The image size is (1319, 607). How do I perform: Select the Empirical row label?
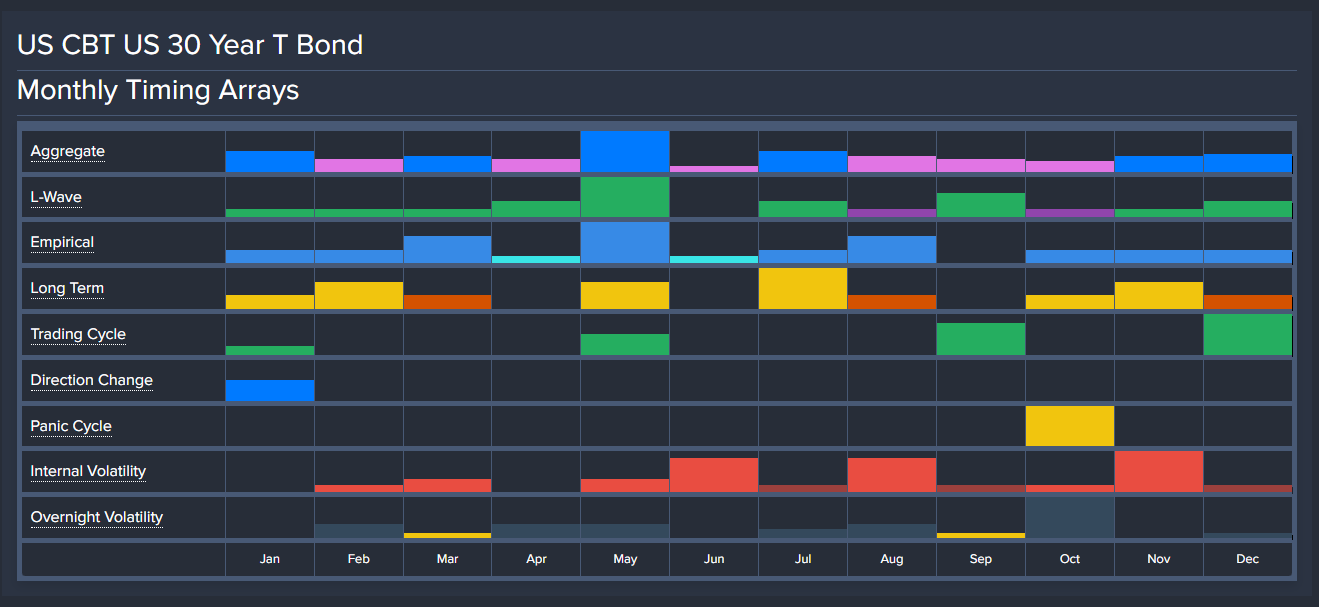(62, 243)
